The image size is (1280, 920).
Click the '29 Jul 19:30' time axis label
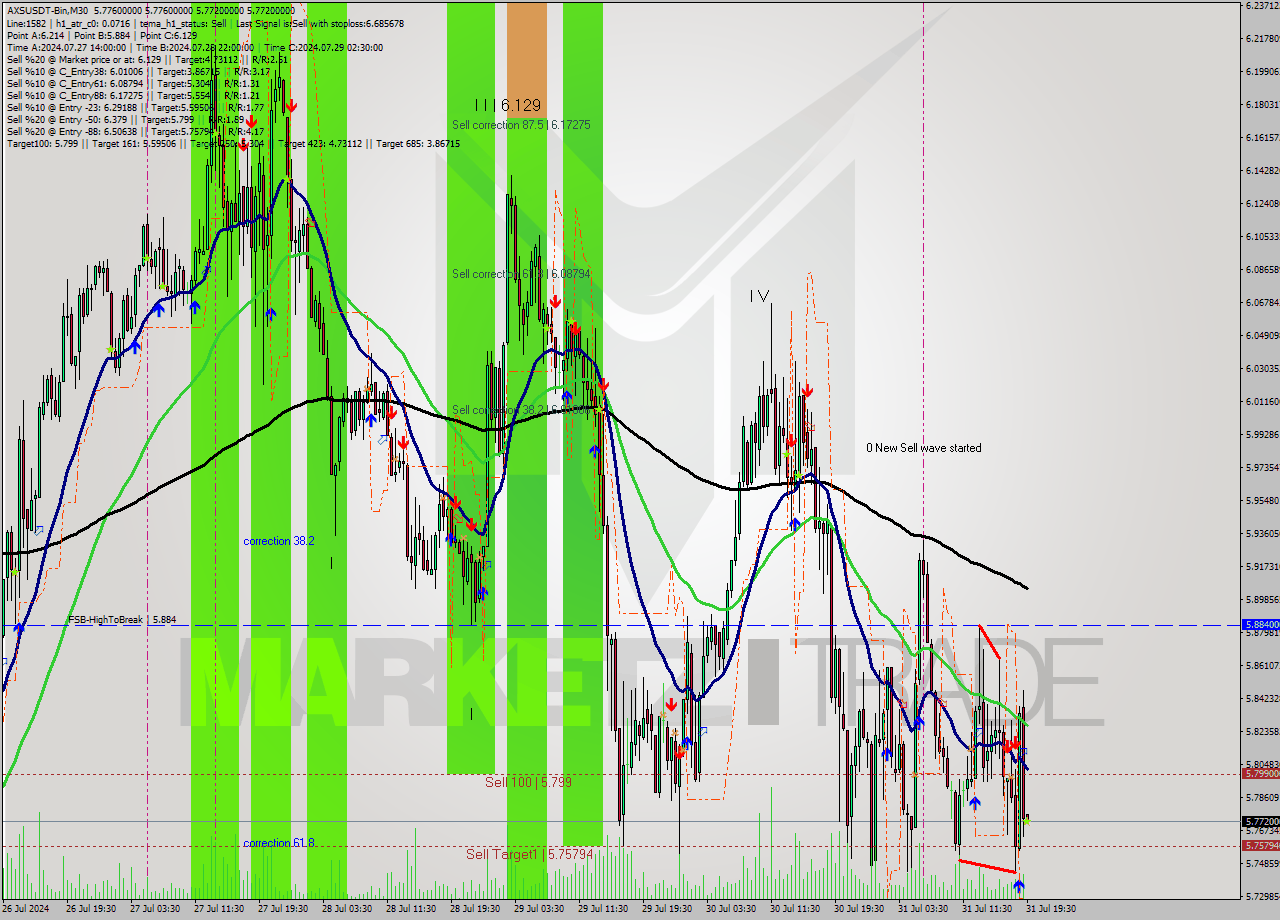coord(667,909)
